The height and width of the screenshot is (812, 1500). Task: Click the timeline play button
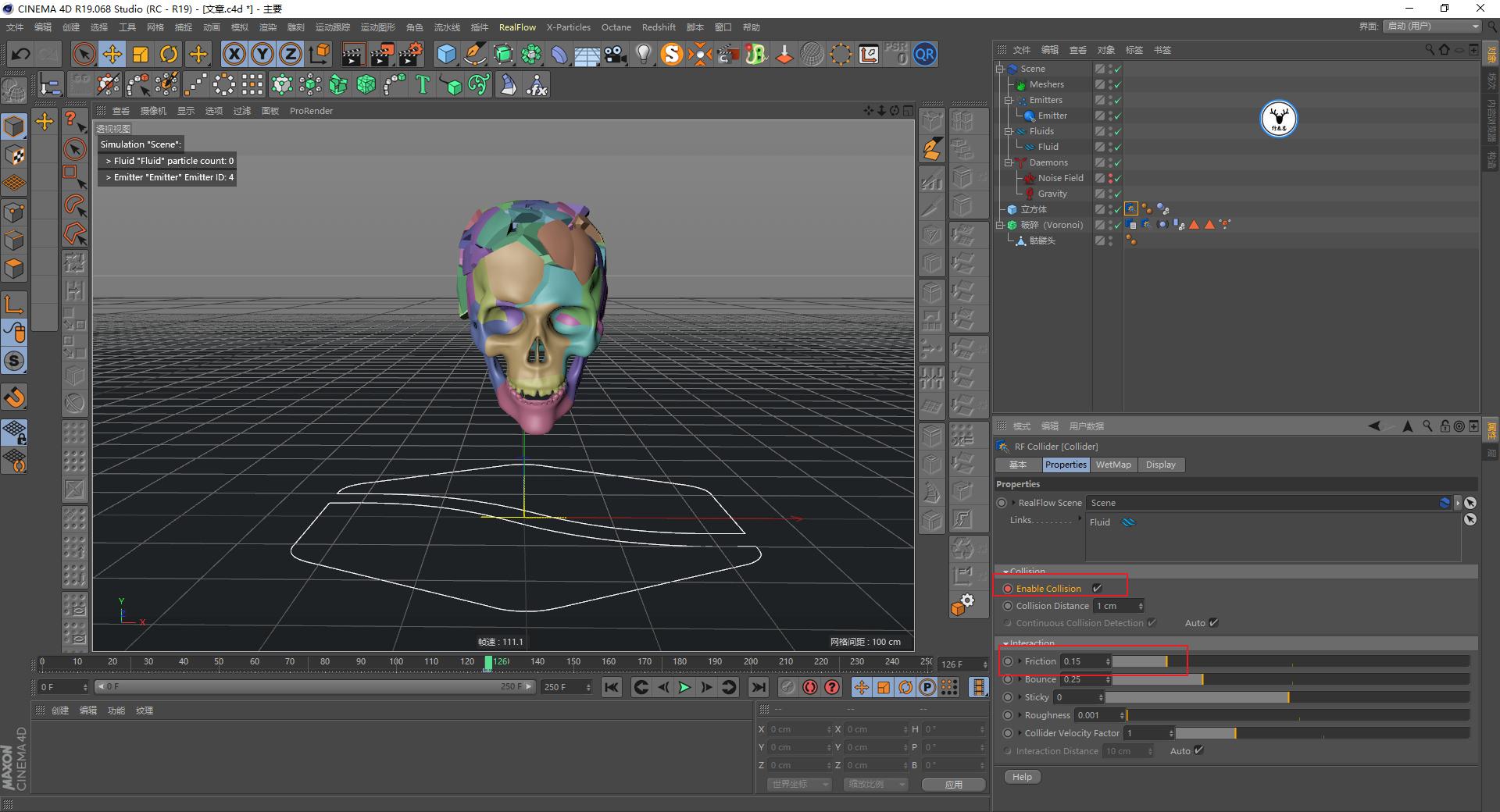click(x=684, y=688)
